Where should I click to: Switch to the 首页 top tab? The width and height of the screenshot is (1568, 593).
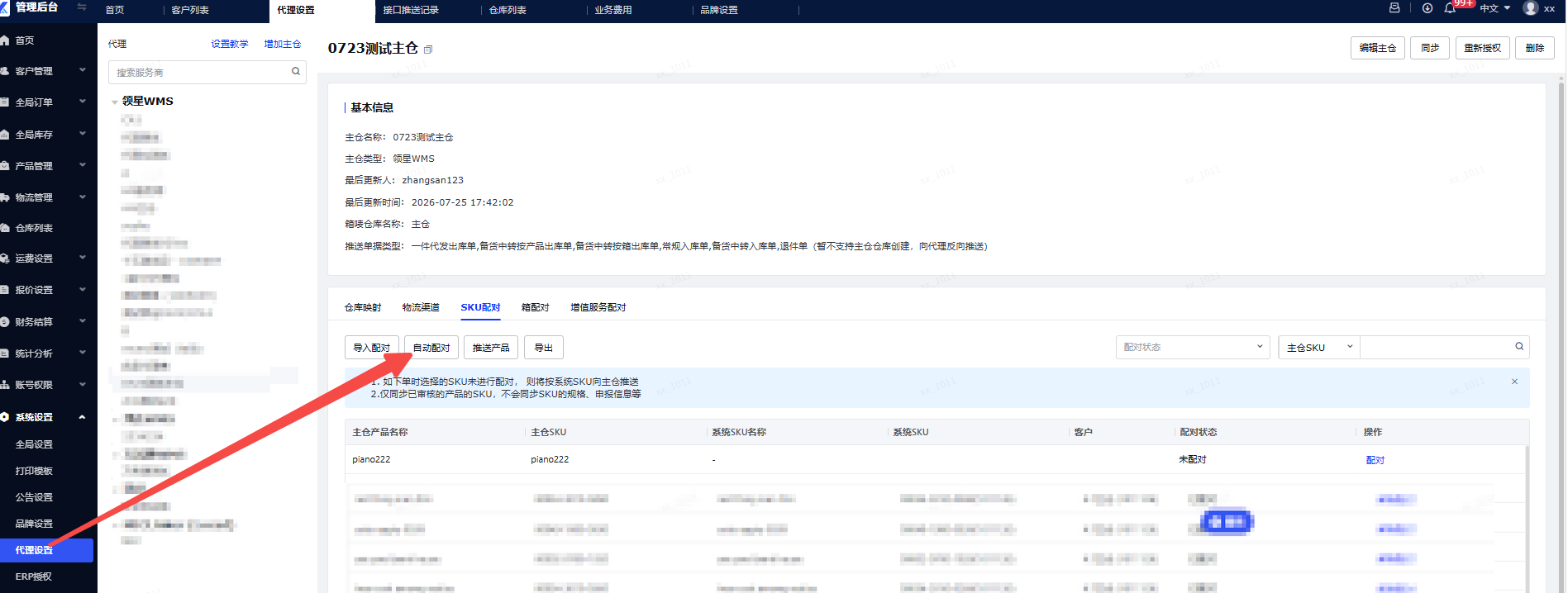coord(115,10)
